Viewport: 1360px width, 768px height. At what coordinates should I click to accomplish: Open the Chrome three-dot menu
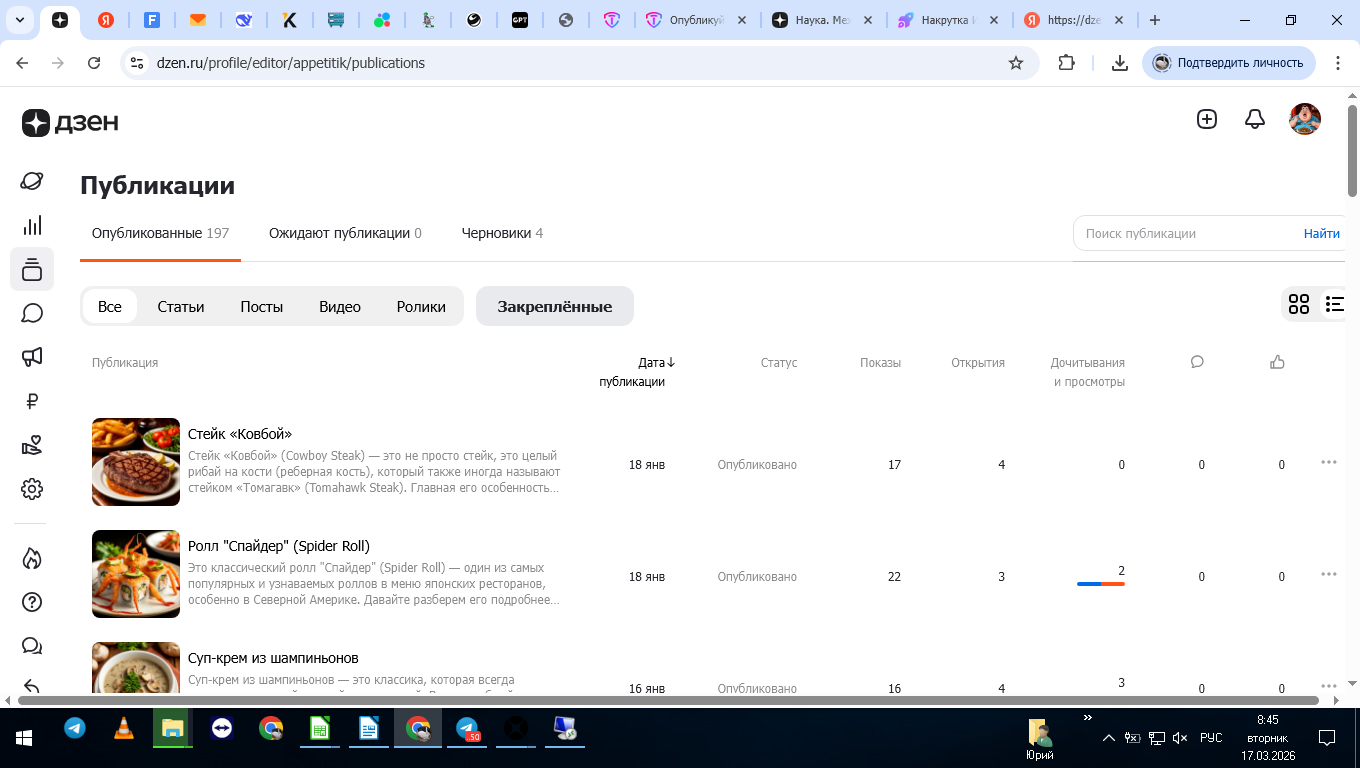1337,63
